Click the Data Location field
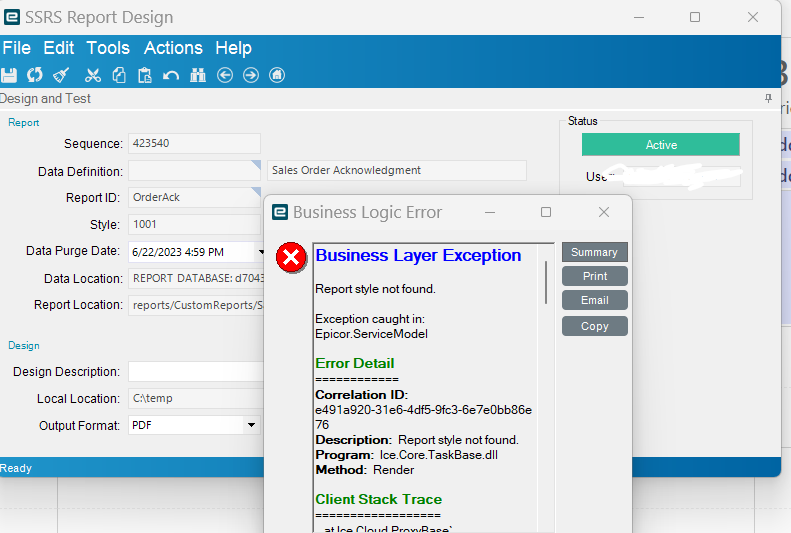The image size is (791, 533). click(196, 278)
